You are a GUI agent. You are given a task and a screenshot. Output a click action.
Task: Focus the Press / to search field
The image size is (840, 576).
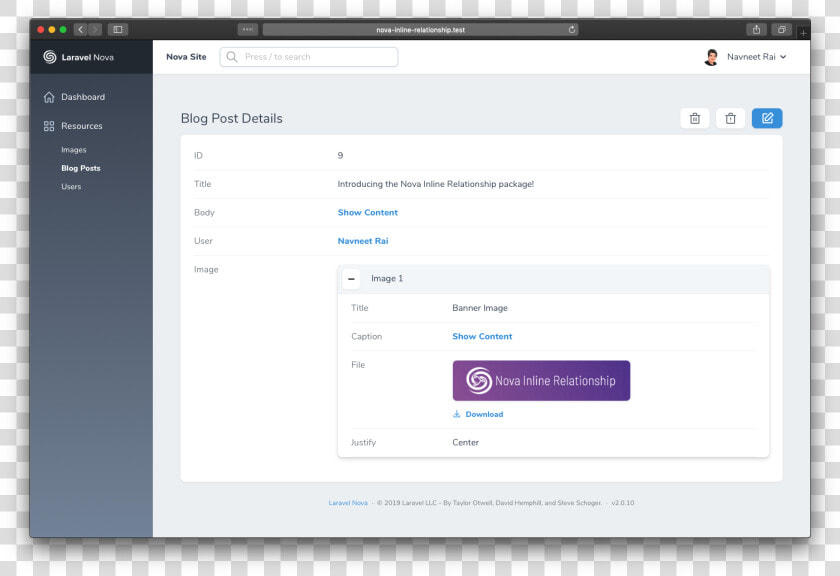pos(309,57)
